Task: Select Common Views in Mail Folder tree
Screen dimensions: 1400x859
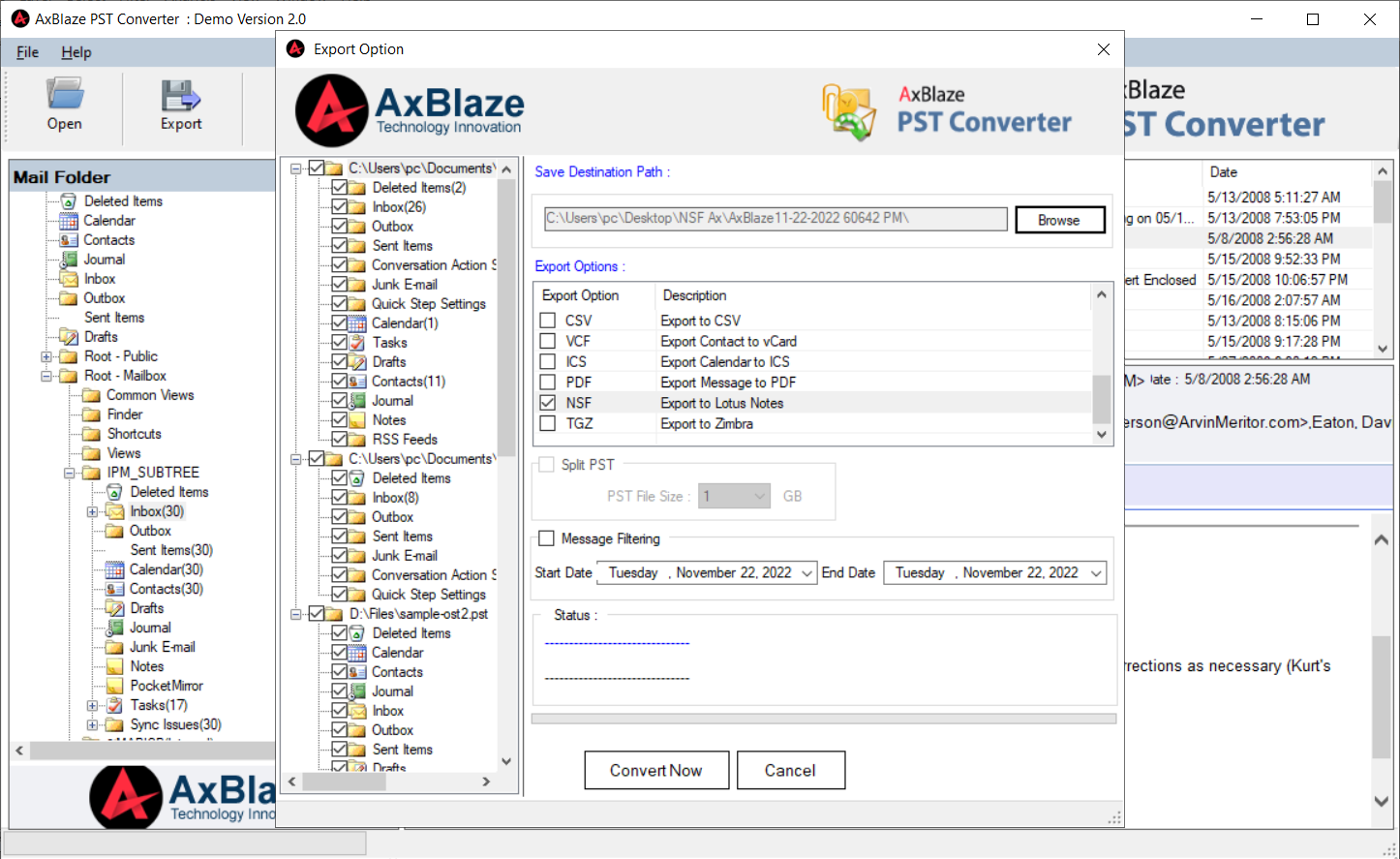Action: tap(150, 395)
